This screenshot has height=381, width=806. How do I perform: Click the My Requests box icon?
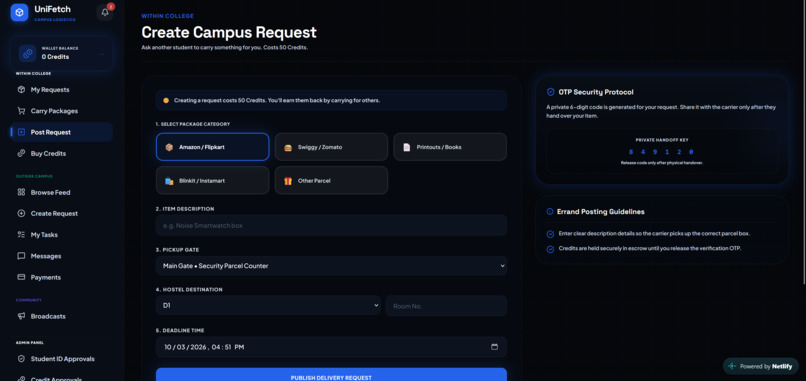click(21, 89)
